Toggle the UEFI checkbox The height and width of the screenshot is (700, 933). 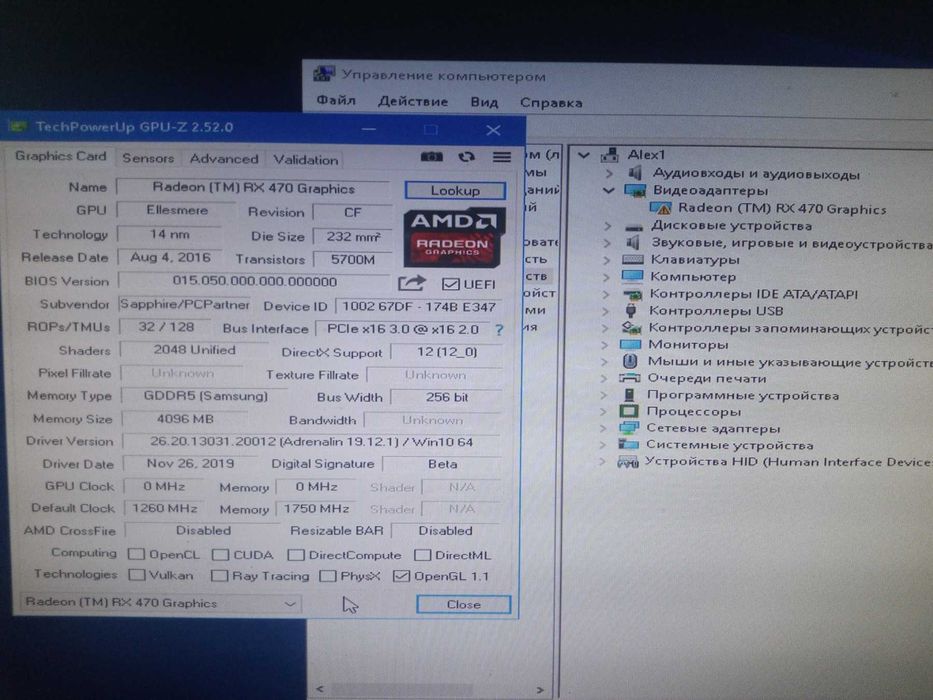[x=450, y=284]
